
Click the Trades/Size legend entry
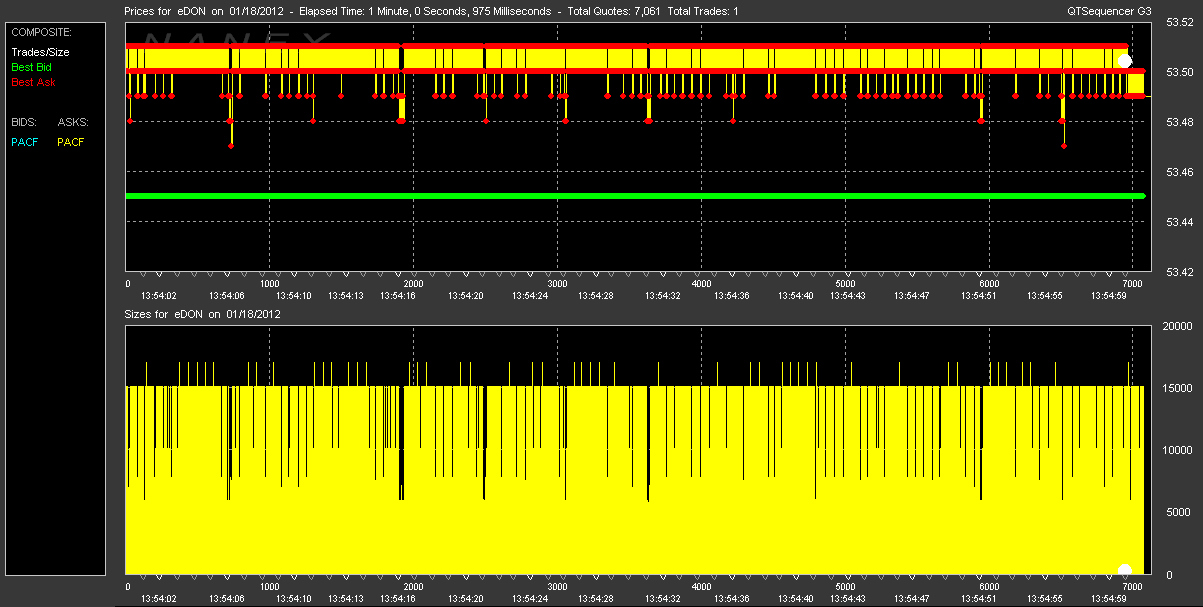[40, 52]
